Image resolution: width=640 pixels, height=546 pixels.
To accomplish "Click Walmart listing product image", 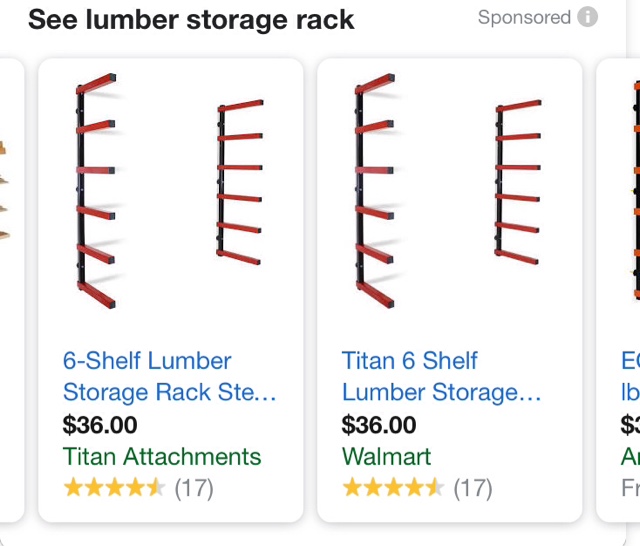I will (x=448, y=191).
